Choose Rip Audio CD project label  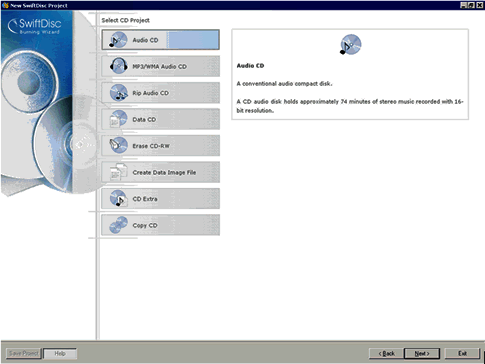pyautogui.click(x=151, y=93)
